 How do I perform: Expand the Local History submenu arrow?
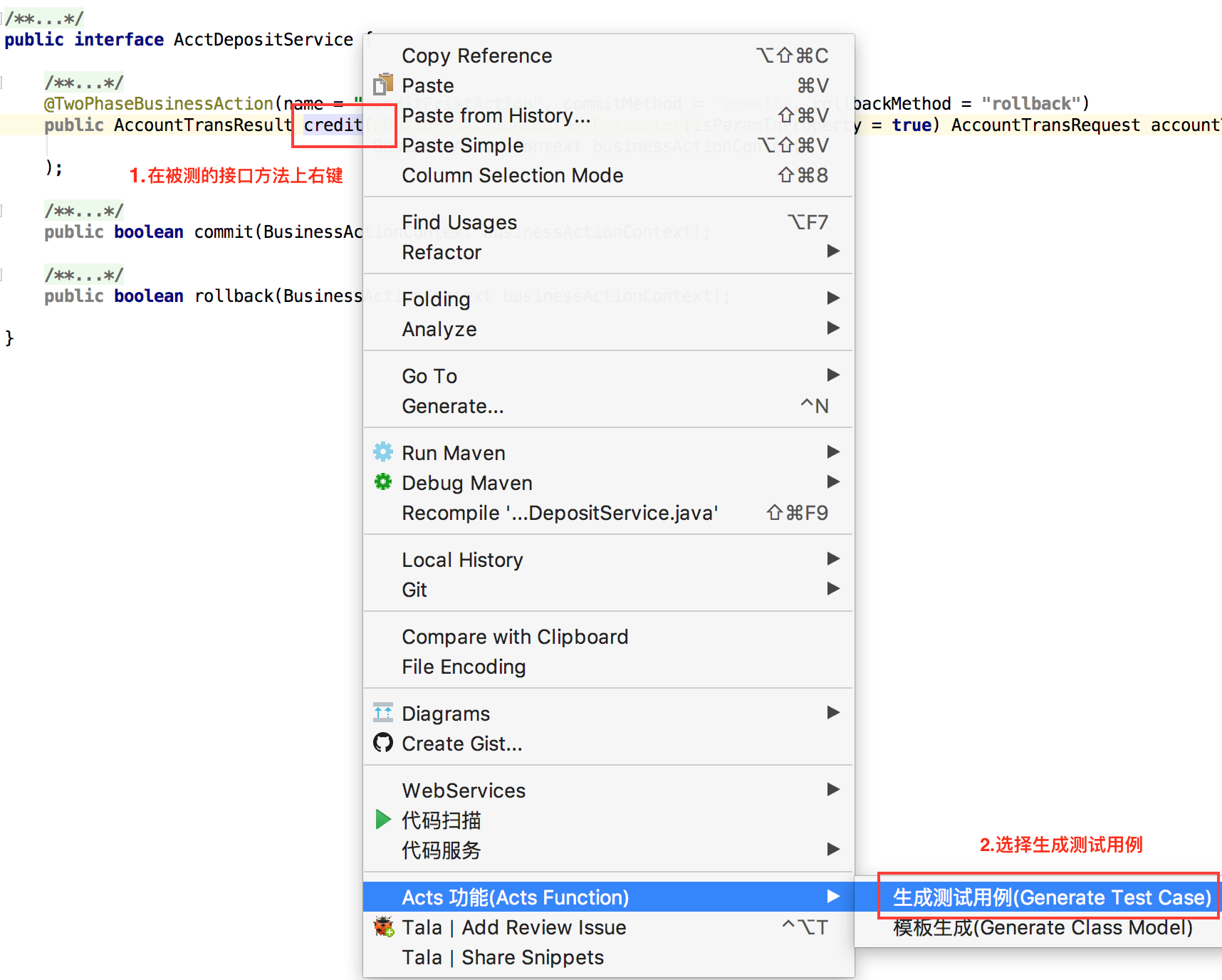coord(832,559)
